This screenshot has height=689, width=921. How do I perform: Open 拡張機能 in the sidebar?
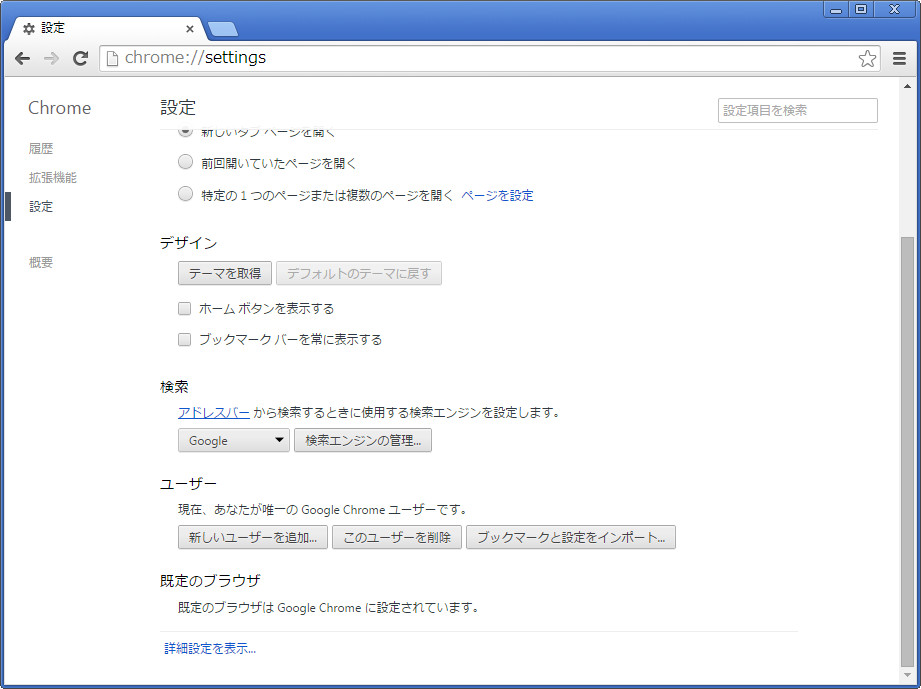[x=52, y=177]
